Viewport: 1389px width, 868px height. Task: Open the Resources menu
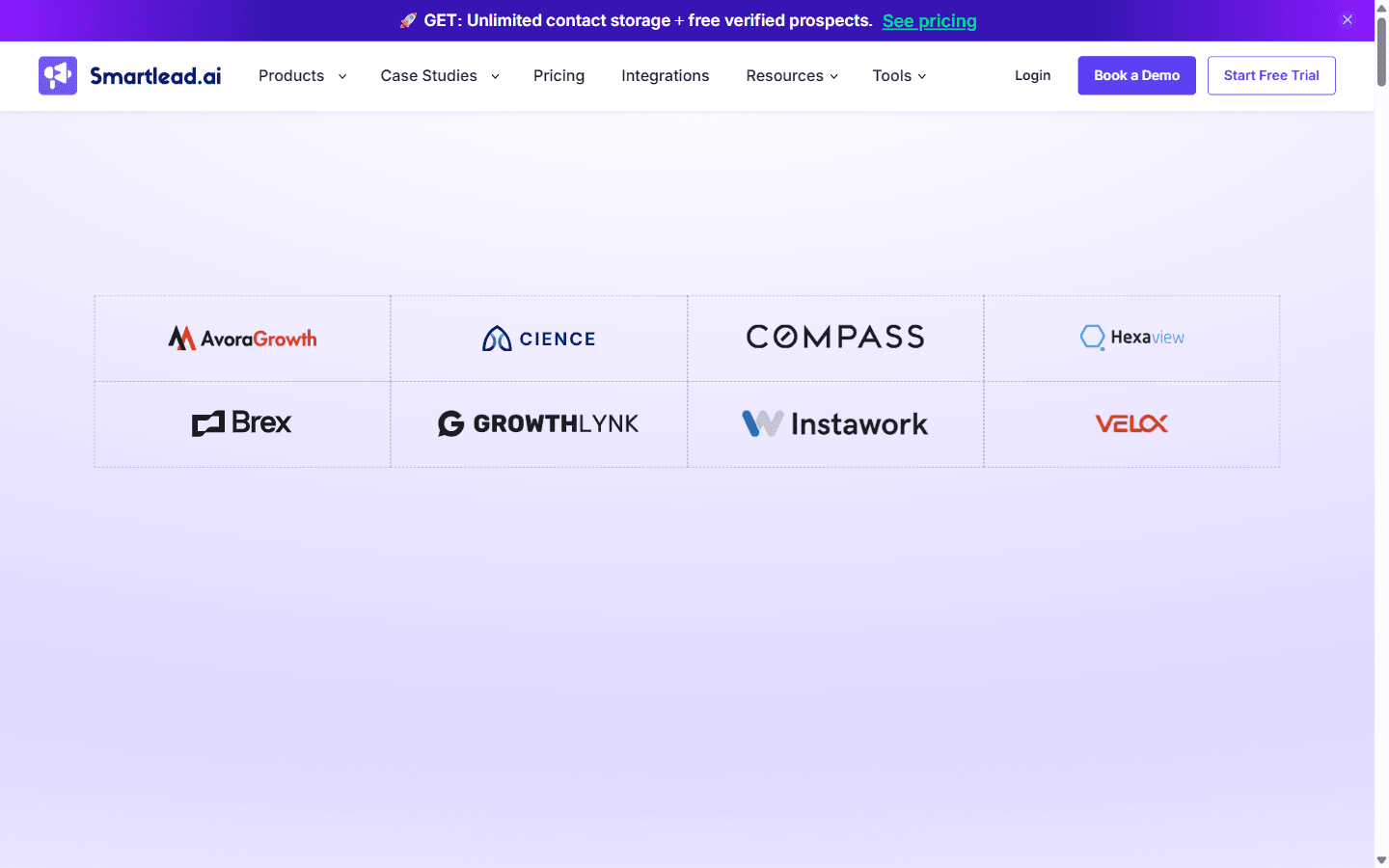tap(784, 75)
